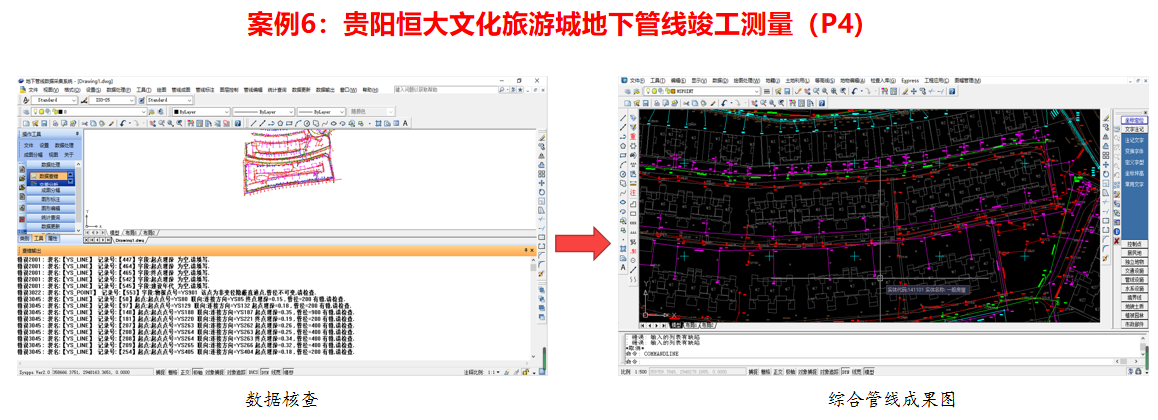Click Text A icon in left toolbar
Screen dimensions: 1158x420
pos(405,123)
